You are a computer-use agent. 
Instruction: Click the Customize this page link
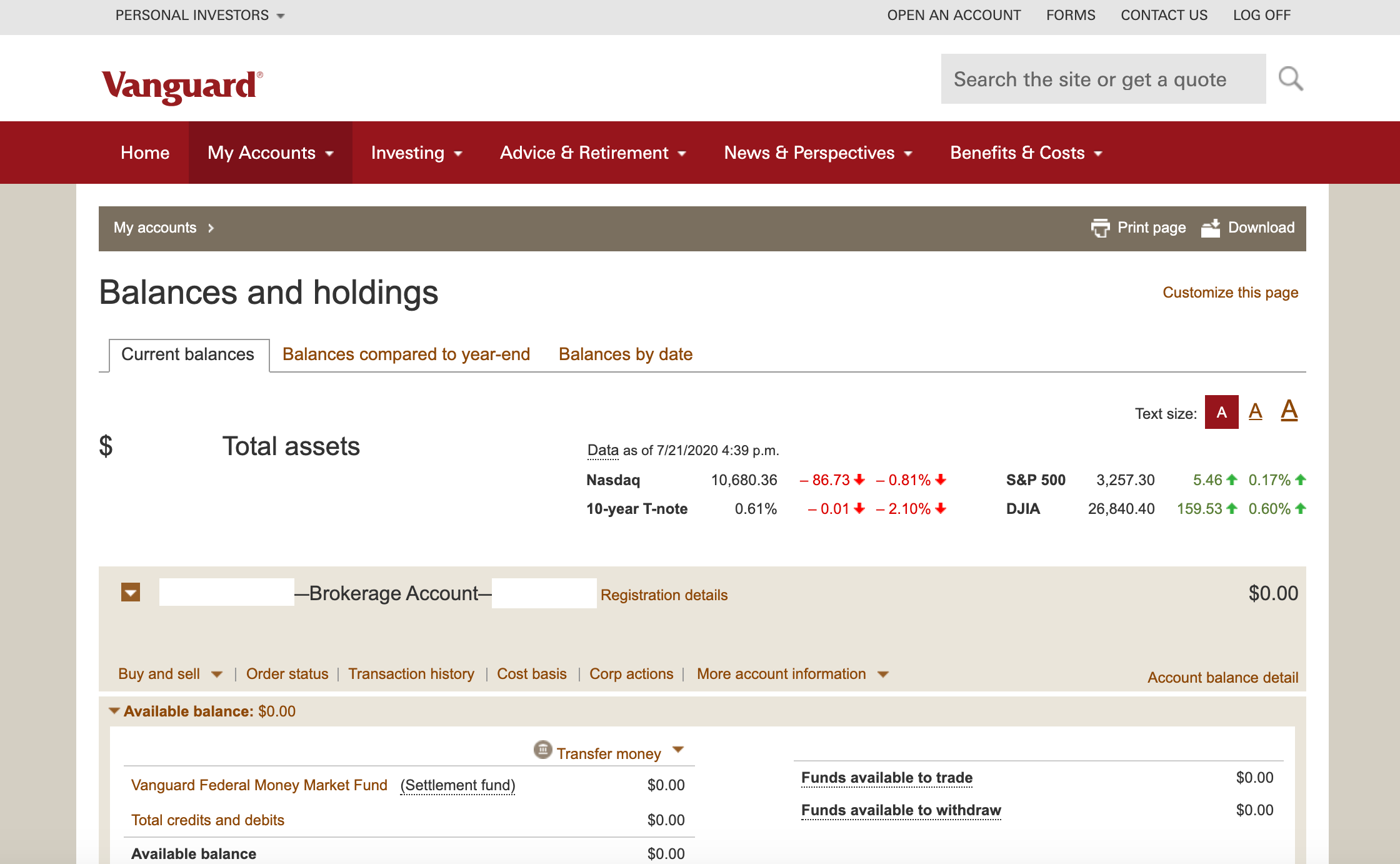point(1231,293)
